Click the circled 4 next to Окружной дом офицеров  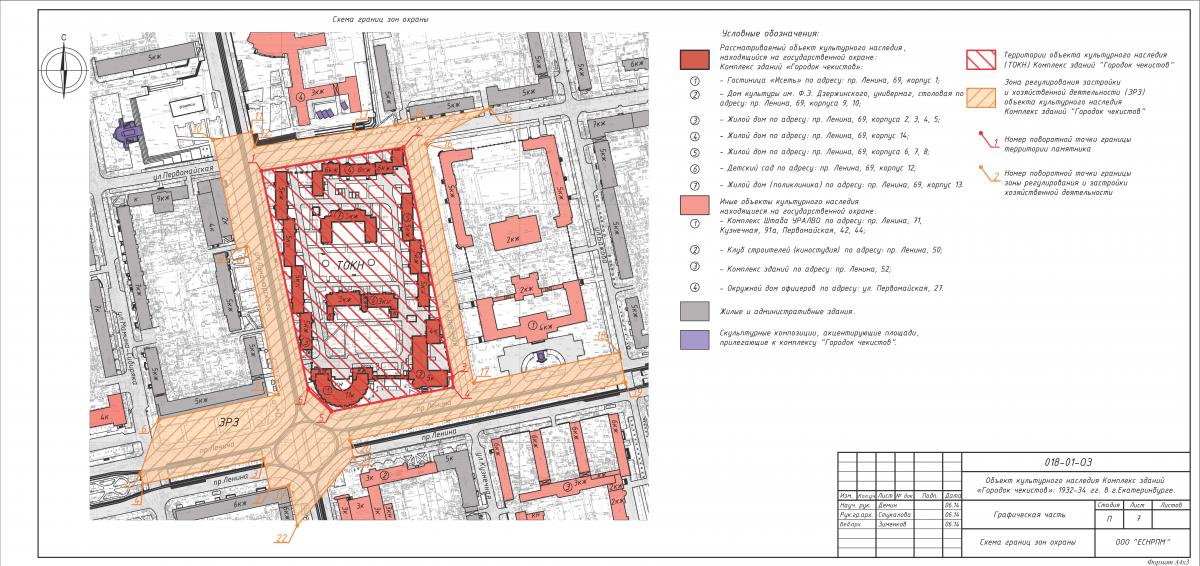[x=694, y=288]
